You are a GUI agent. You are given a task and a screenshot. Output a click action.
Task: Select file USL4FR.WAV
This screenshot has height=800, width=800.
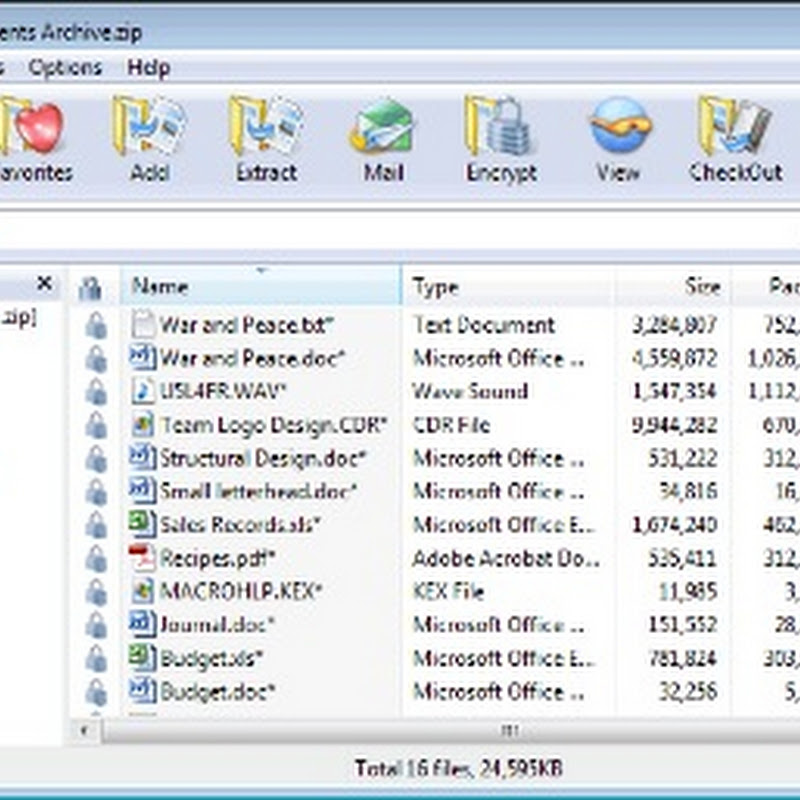223,392
